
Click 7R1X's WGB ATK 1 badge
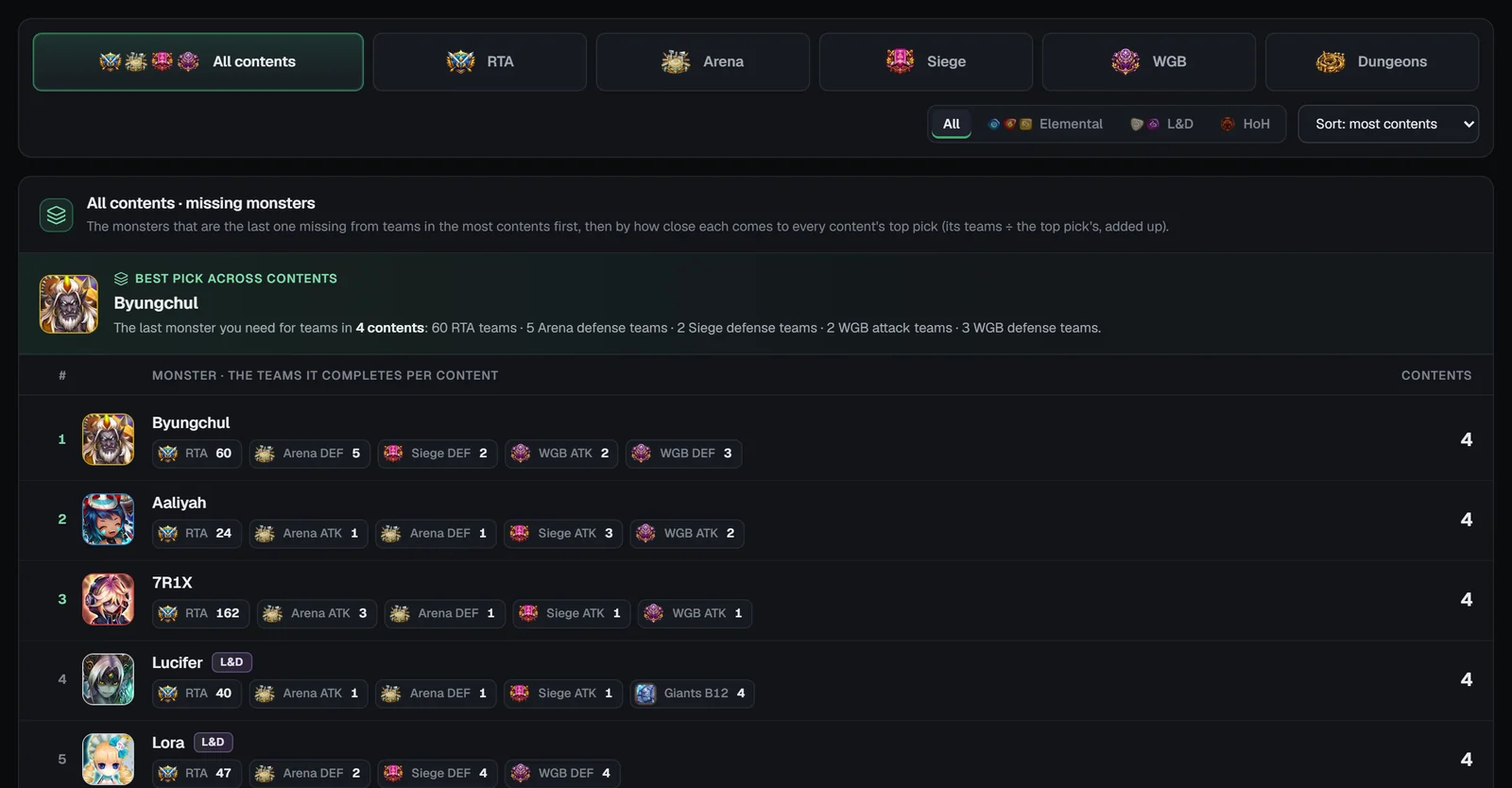[x=695, y=613]
